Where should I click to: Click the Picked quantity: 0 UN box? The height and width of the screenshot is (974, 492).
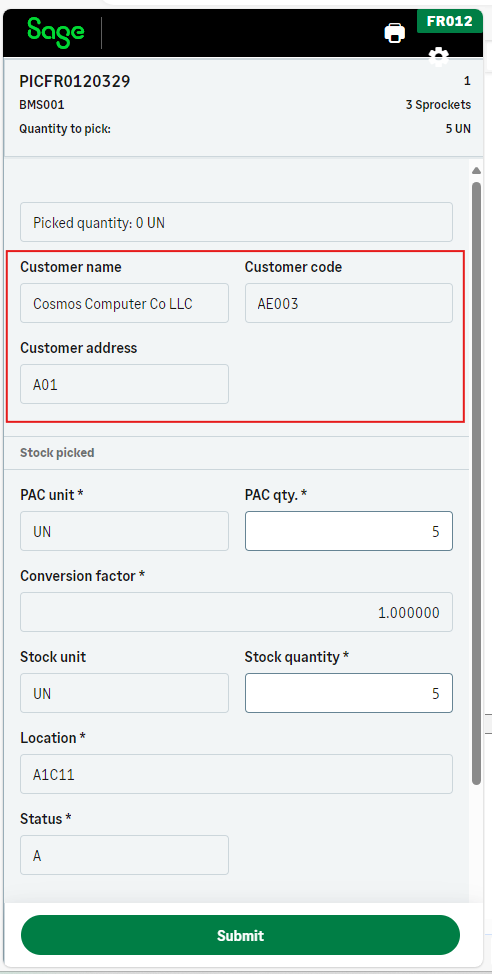(x=236, y=222)
